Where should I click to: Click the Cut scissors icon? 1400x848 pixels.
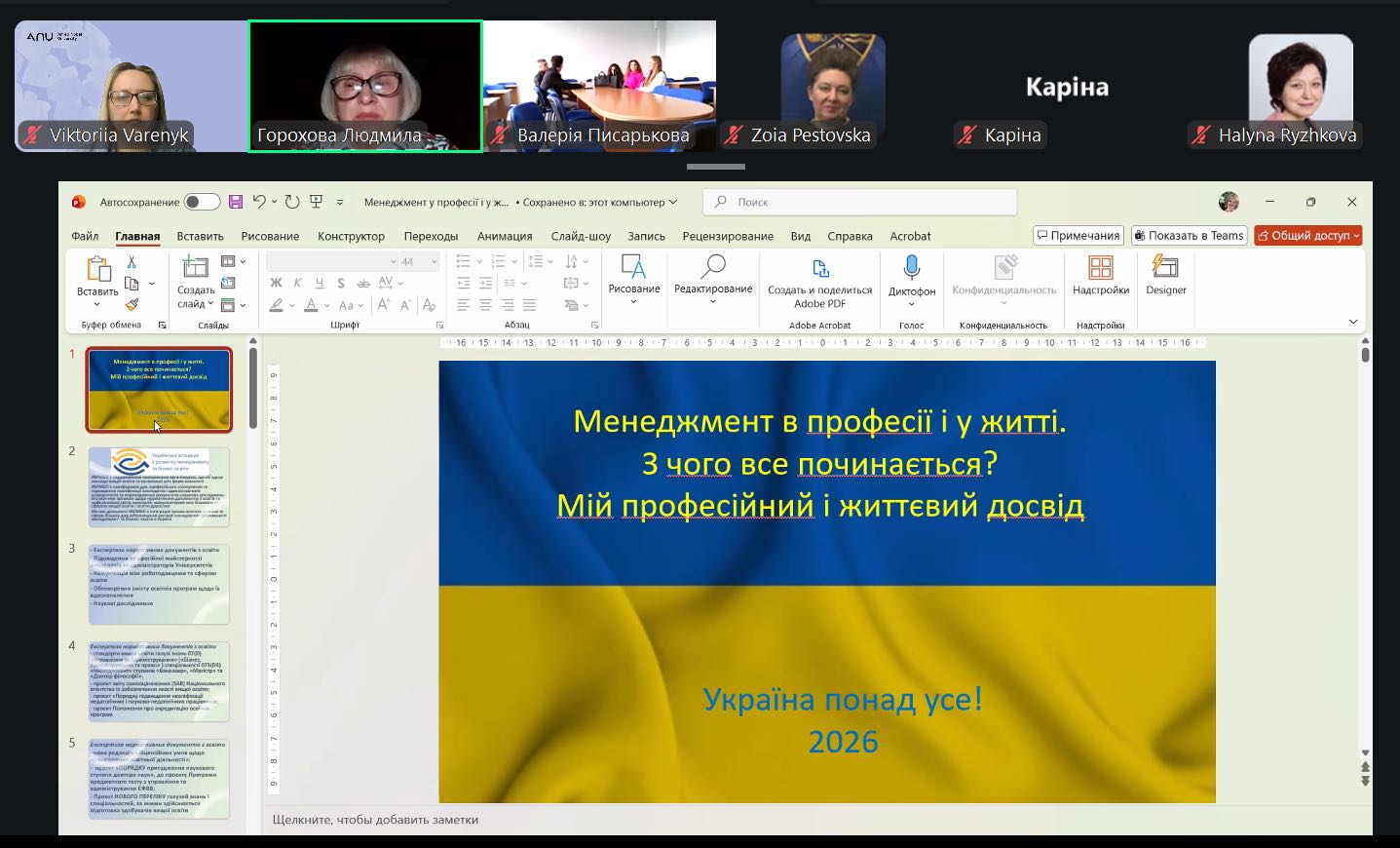coord(132,262)
